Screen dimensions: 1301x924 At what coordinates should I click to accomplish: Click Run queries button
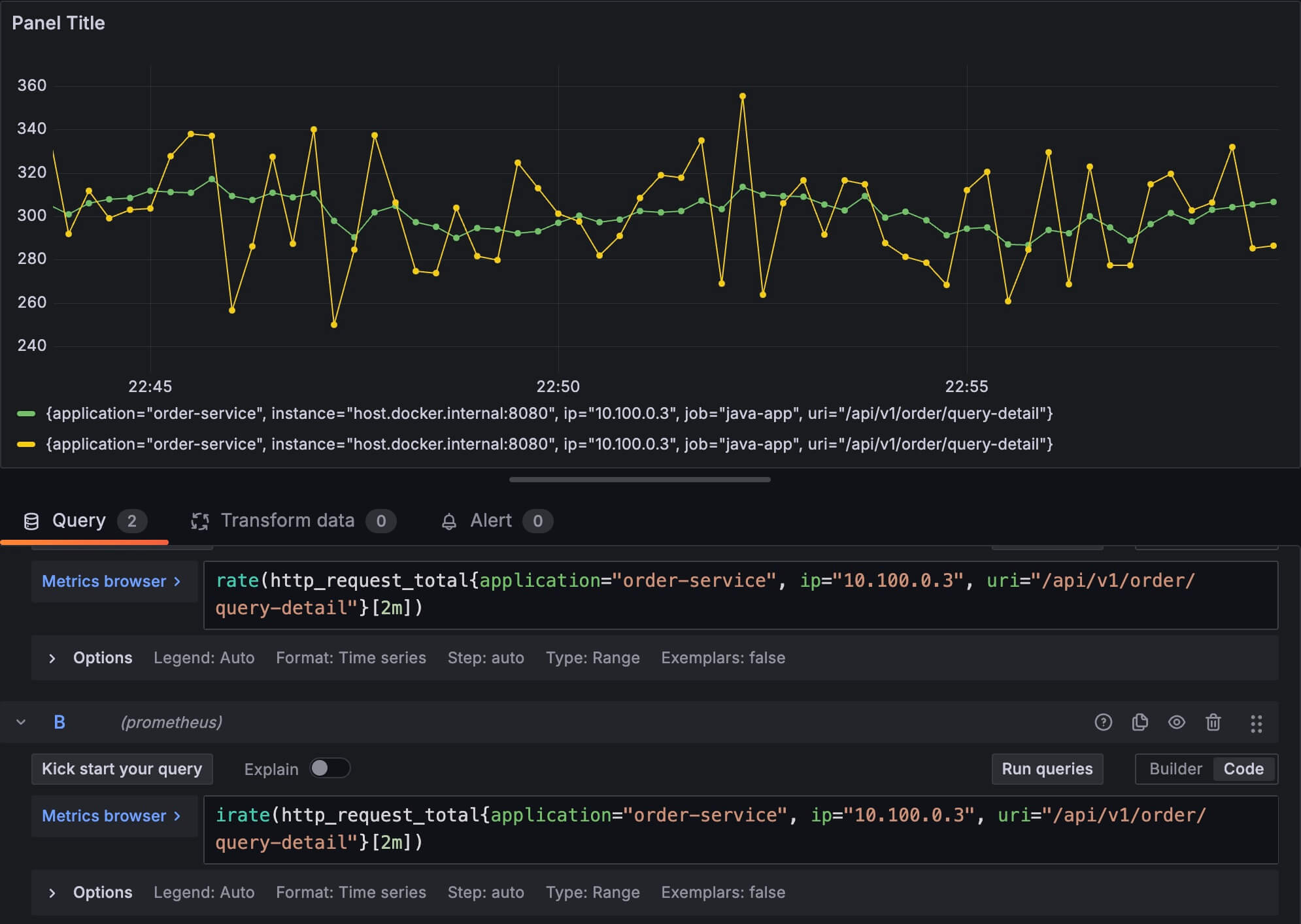tap(1047, 768)
